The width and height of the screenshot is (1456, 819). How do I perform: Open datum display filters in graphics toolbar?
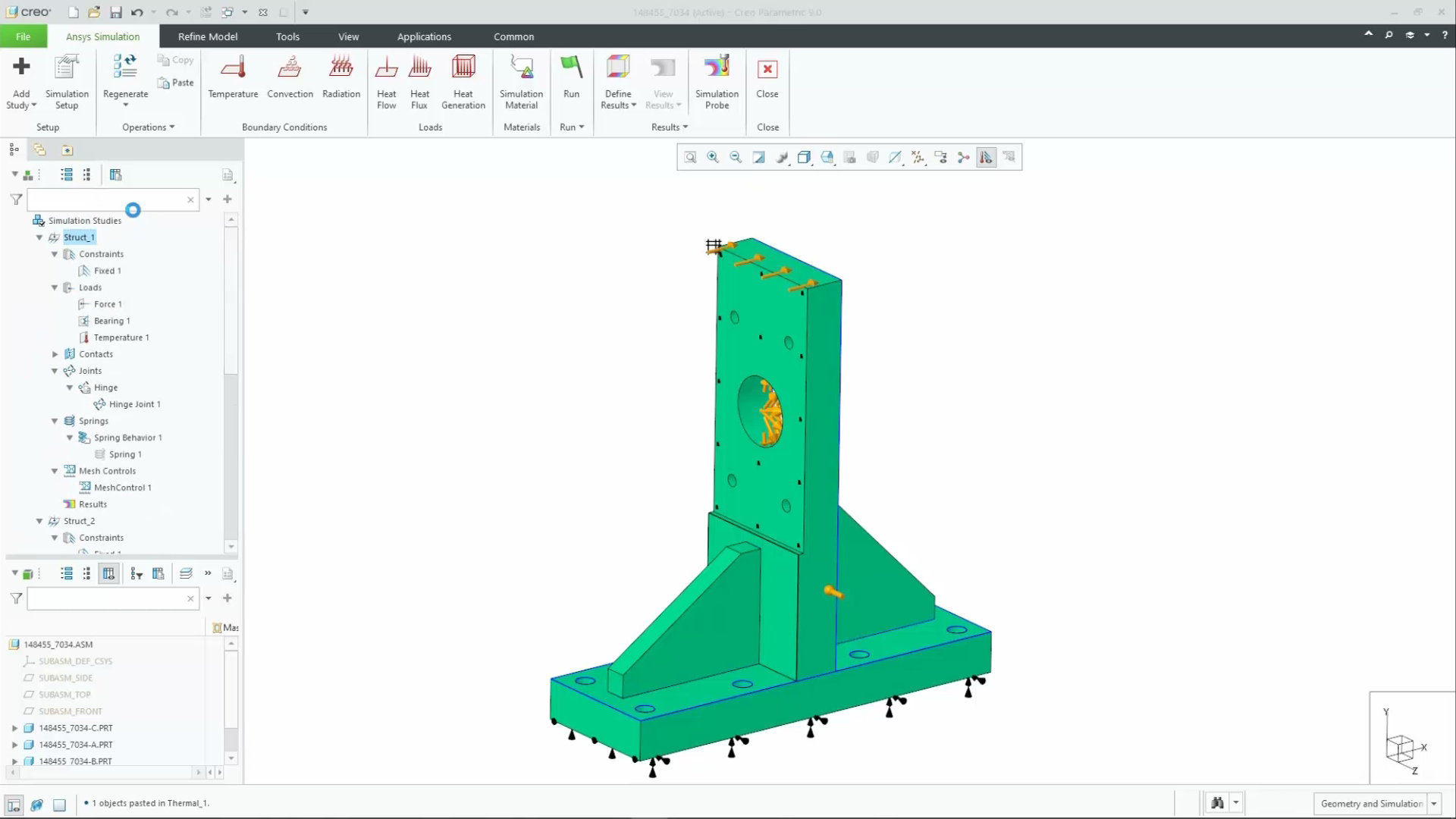tap(918, 157)
